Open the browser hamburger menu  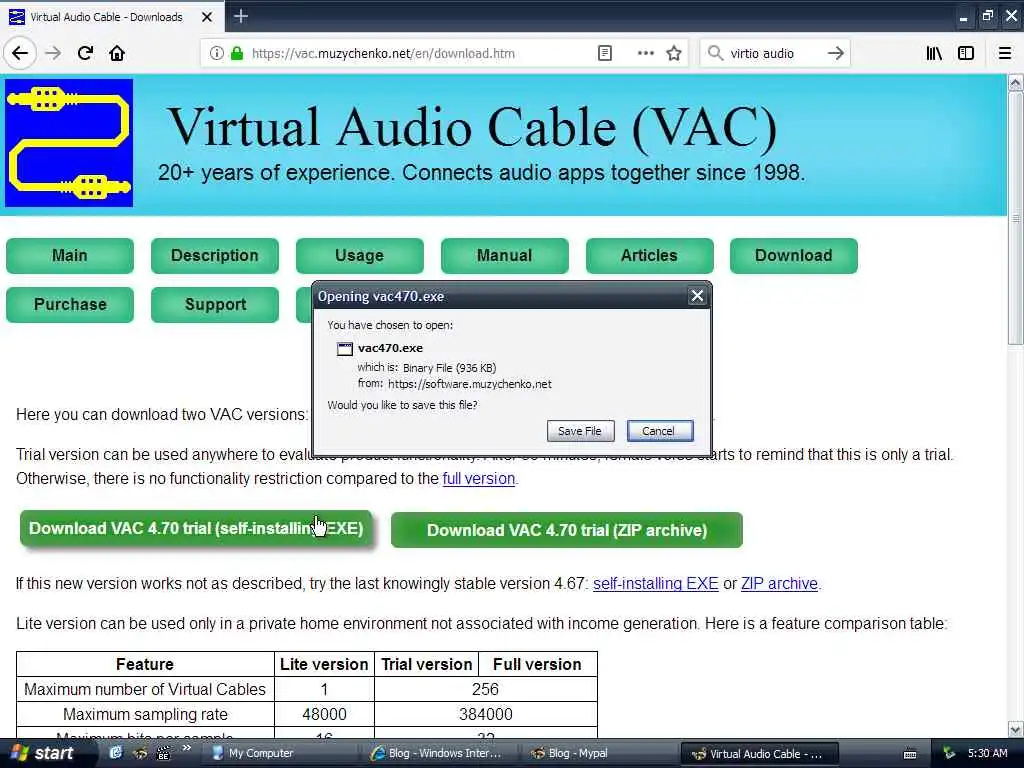(x=1005, y=54)
